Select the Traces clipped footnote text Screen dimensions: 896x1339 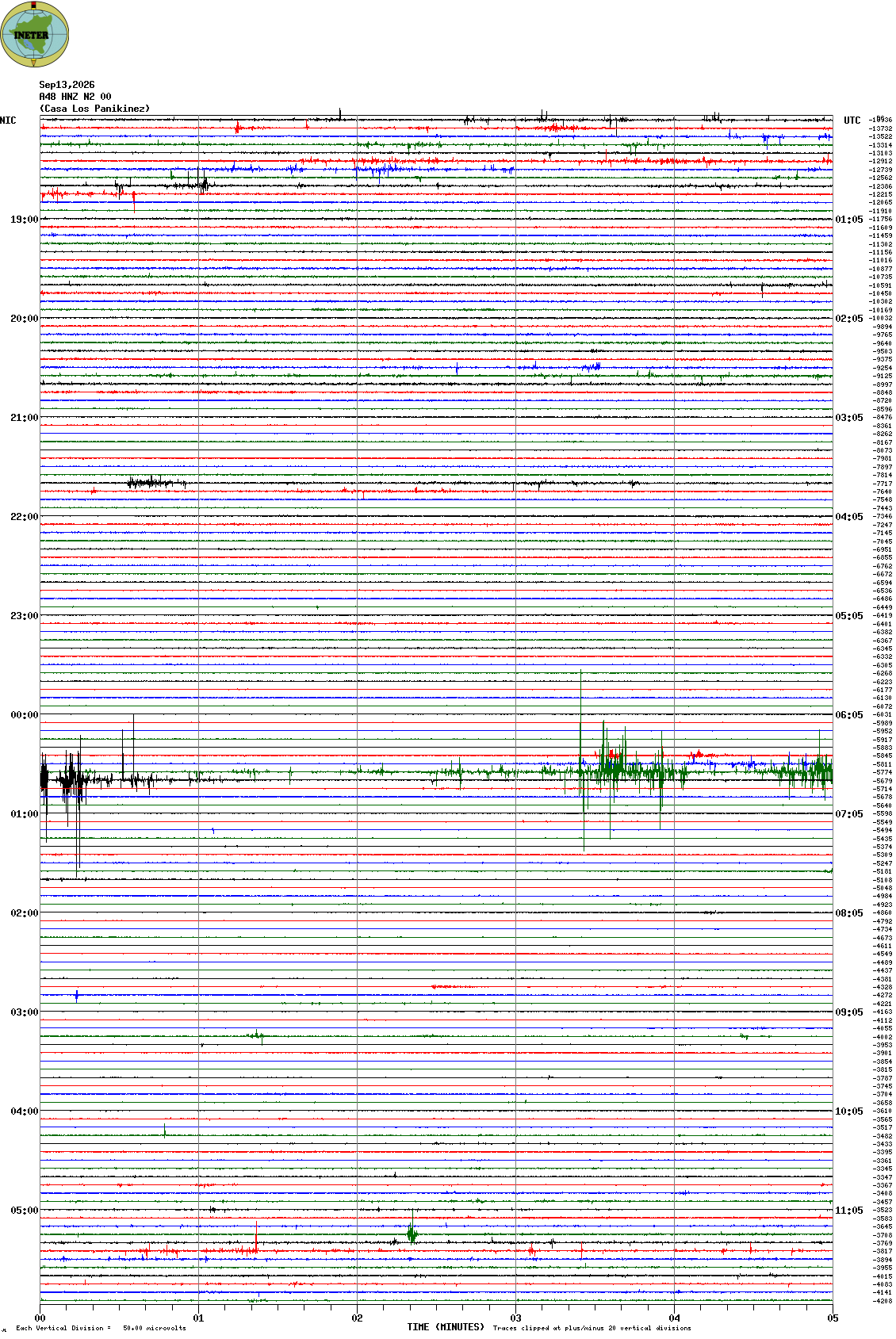592,1328
